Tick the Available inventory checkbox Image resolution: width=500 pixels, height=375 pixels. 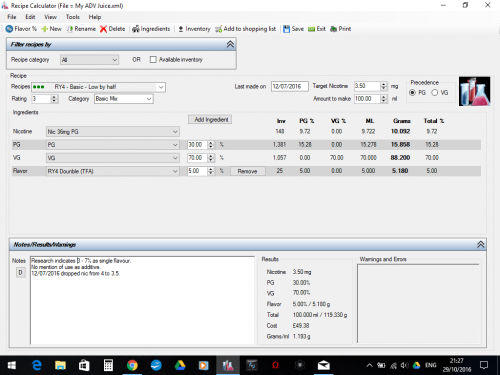153,59
